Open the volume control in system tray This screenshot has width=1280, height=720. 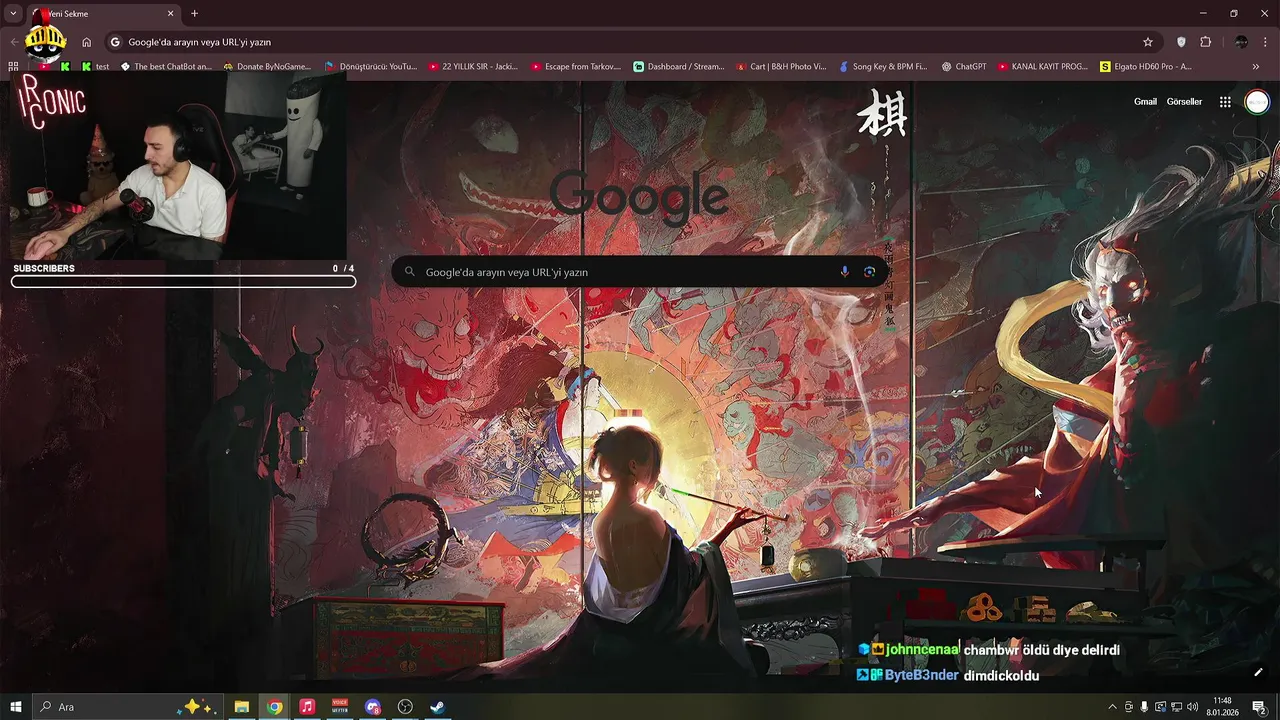point(1192,707)
